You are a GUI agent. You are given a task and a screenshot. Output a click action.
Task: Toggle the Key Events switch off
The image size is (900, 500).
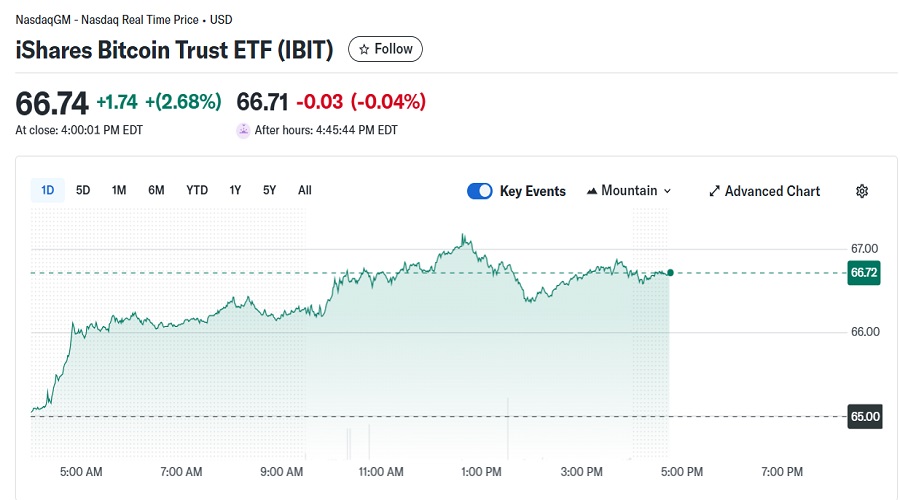coord(480,191)
